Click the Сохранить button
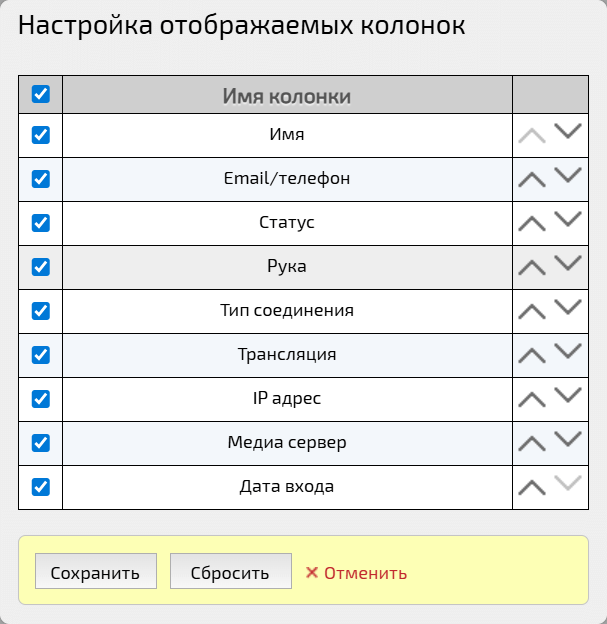607x624 pixels. tap(96, 571)
